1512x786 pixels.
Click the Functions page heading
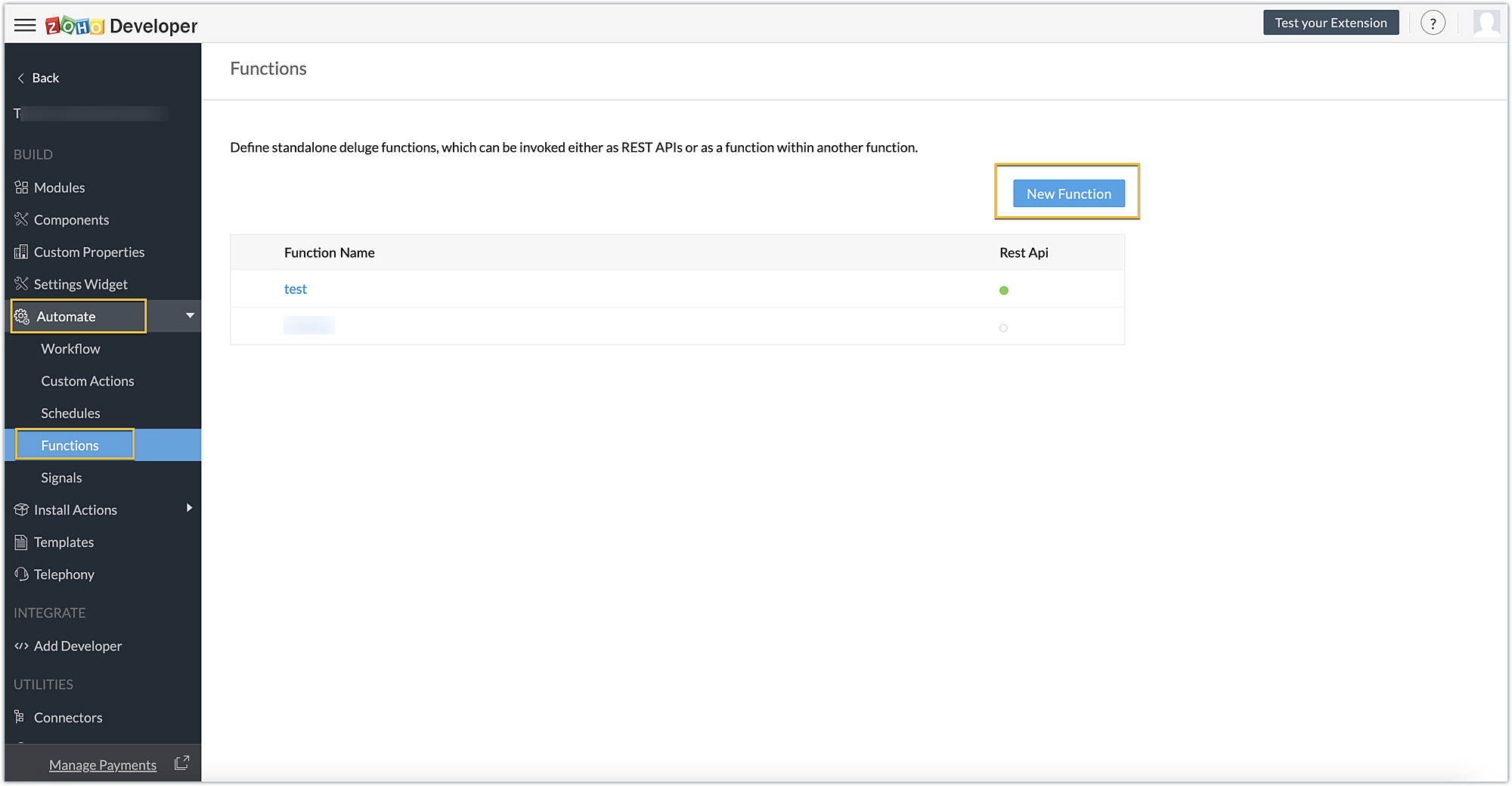(x=268, y=69)
